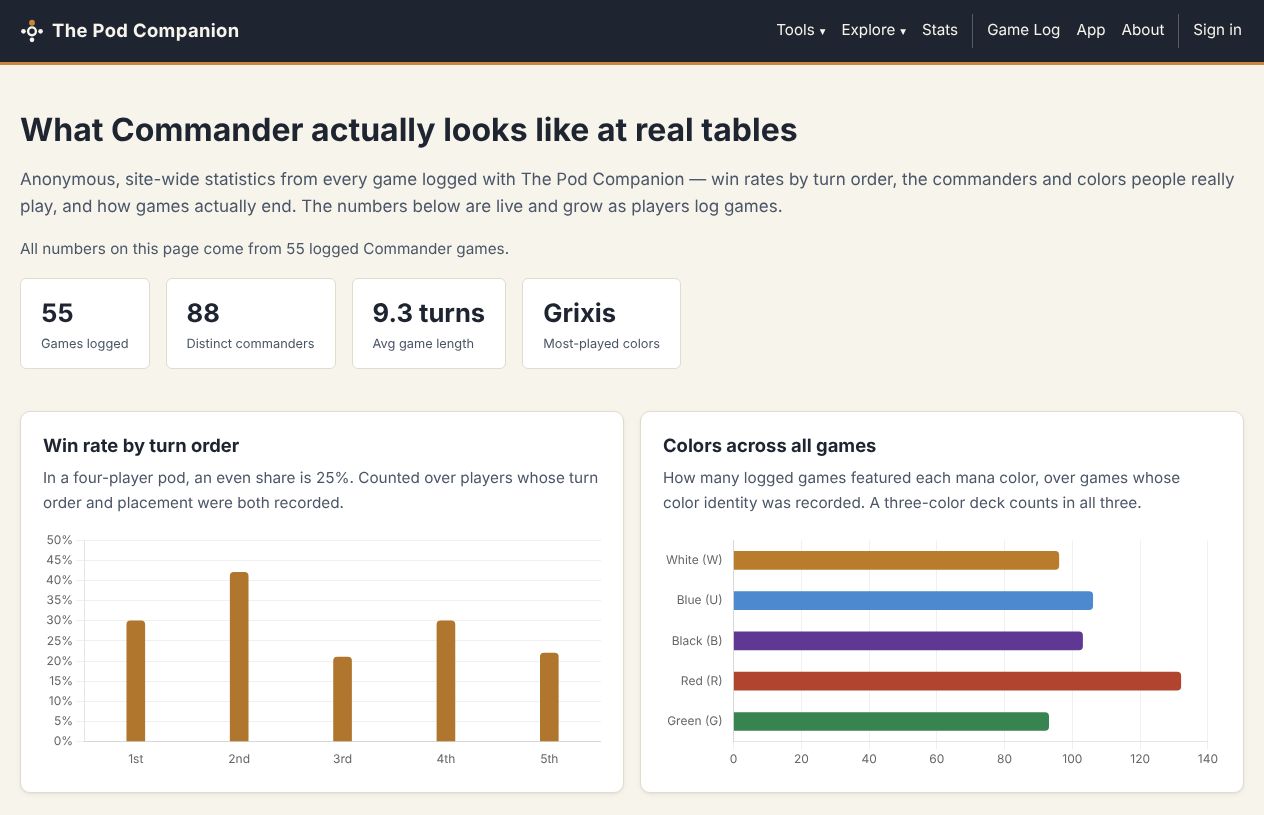Viewport: 1264px width, 815px height.
Task: Click the 3rd turn order bar
Action: tap(342, 699)
